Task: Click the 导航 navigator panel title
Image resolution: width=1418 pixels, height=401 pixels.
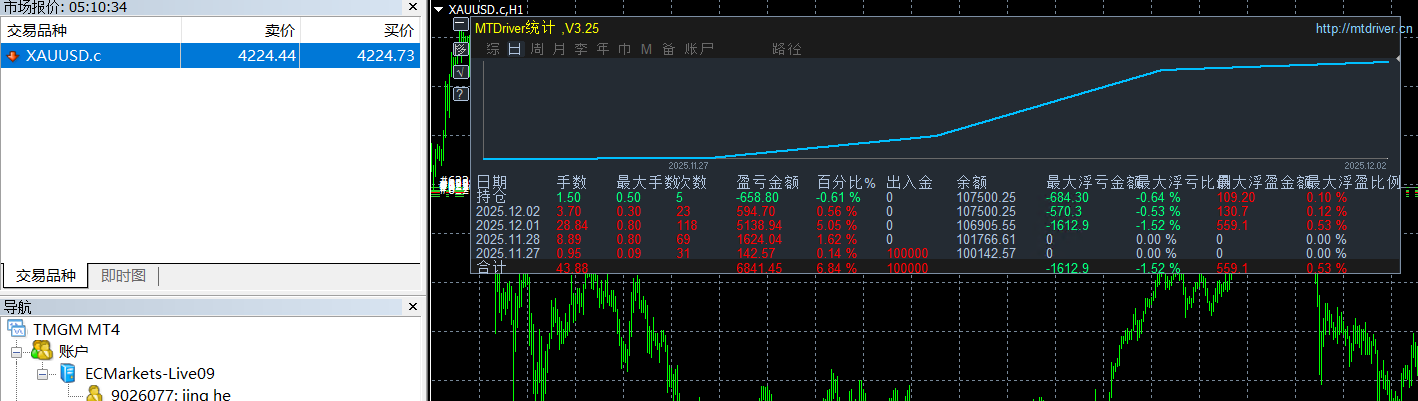Action: (17, 307)
